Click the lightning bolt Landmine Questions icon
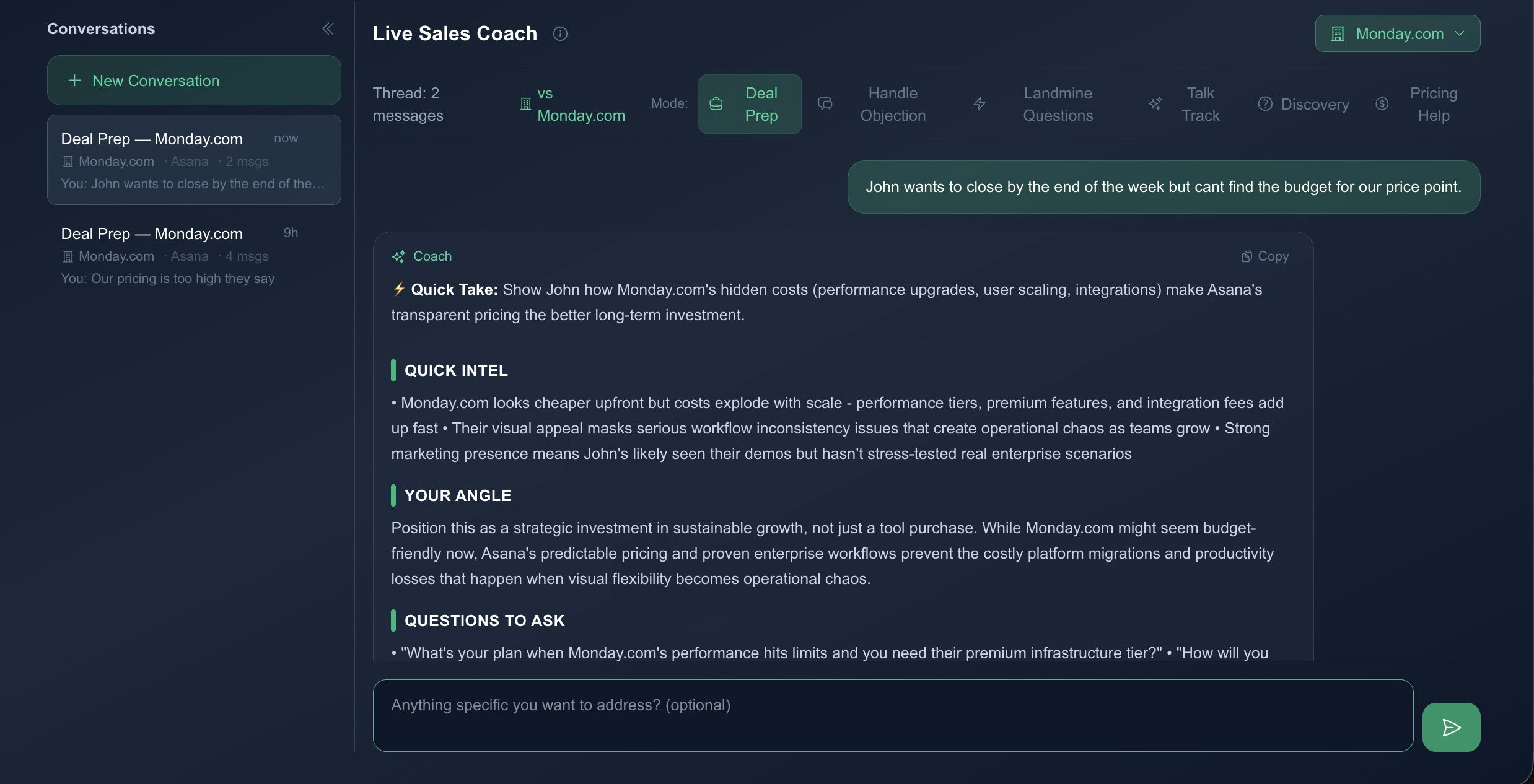The image size is (1534, 784). [x=980, y=104]
